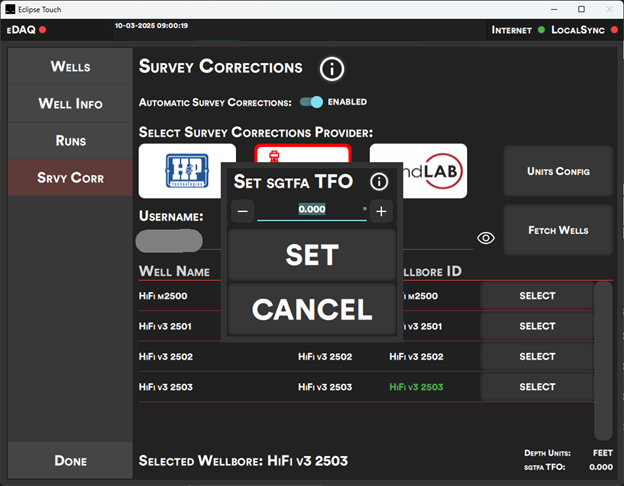
Task: Switch to the Runs sidebar tab
Action: [x=70, y=141]
